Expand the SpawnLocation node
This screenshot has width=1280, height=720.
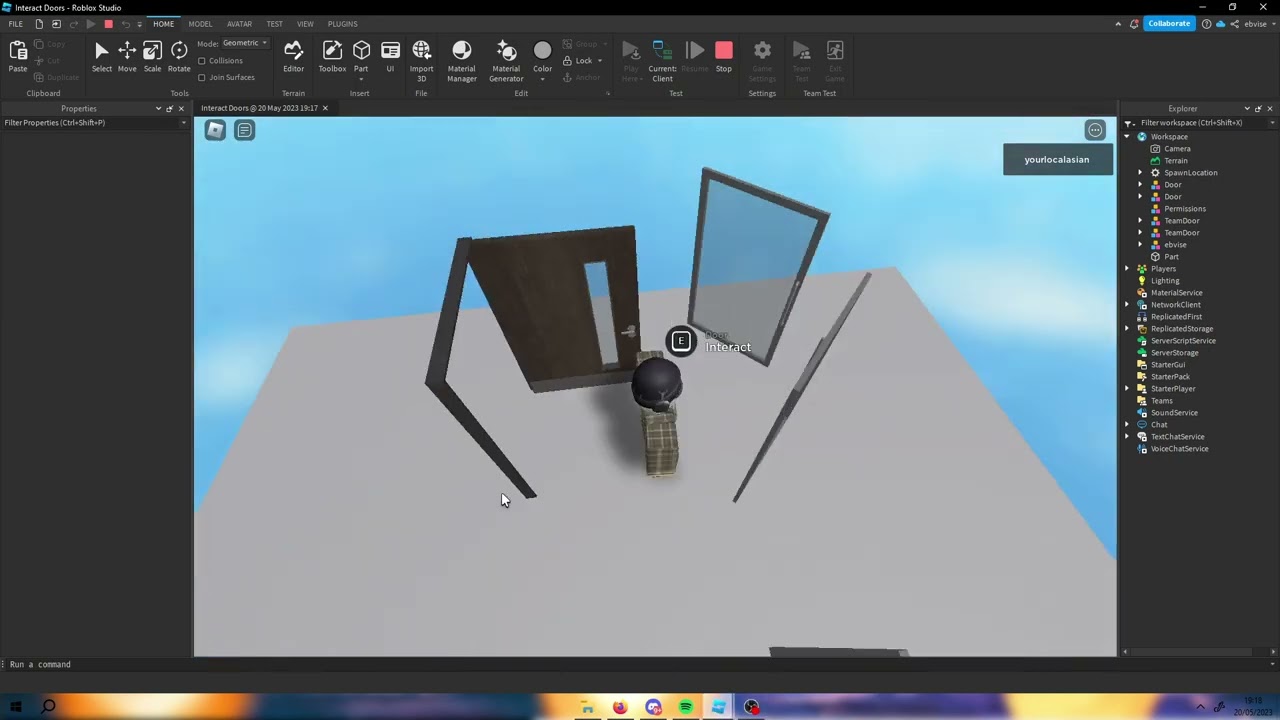coord(1140,173)
